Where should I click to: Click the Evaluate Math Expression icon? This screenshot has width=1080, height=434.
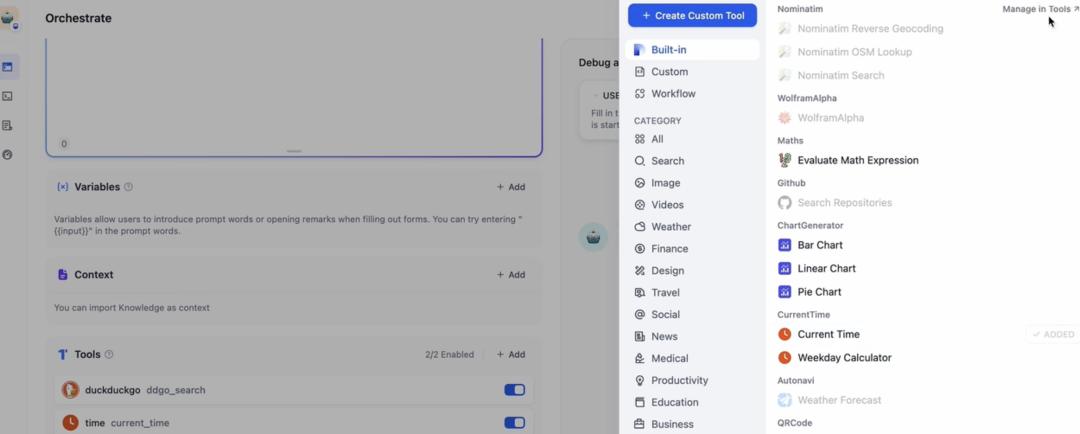click(x=785, y=161)
